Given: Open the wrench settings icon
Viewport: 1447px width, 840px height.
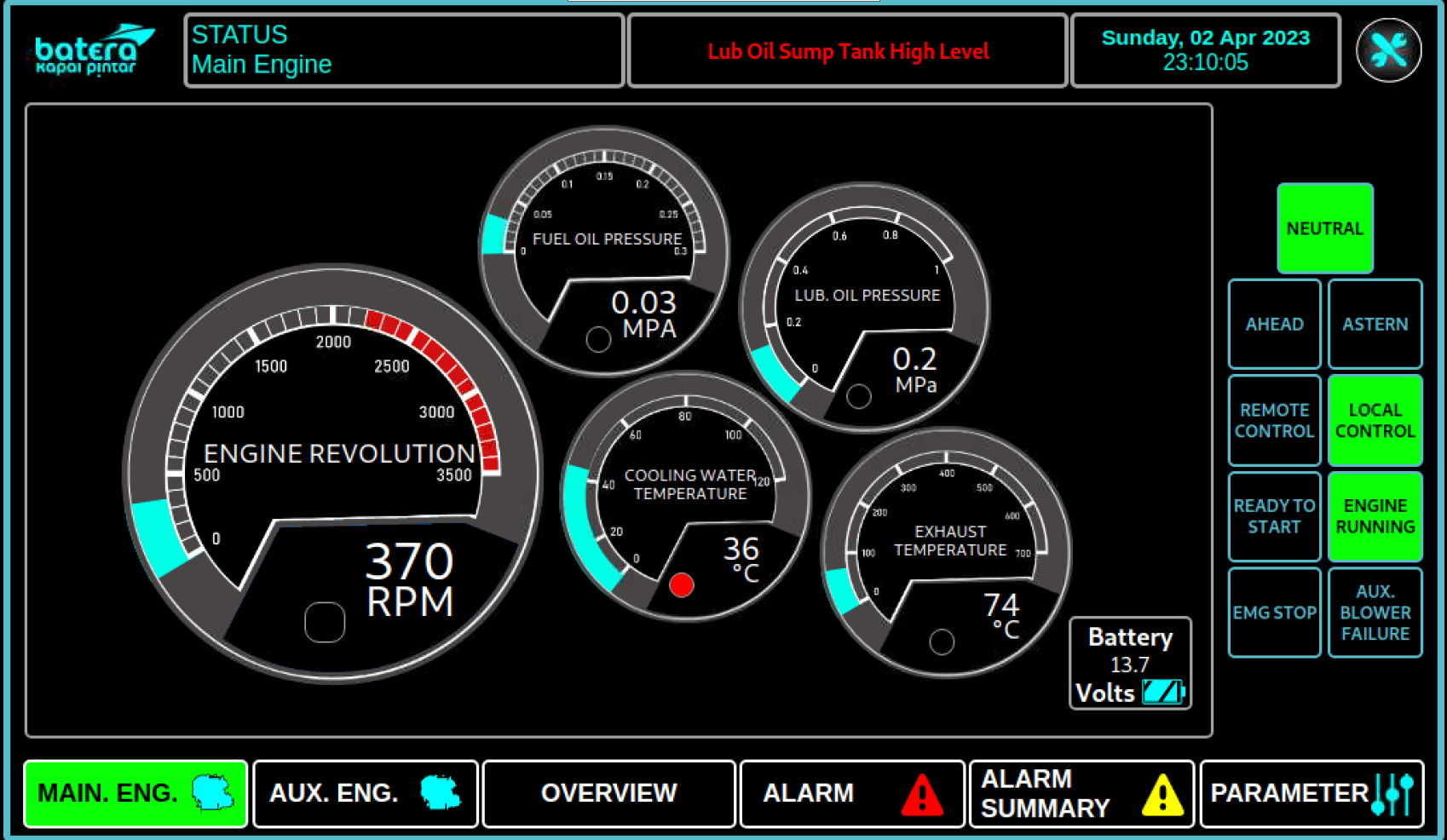Looking at the screenshot, I should coord(1388,50).
